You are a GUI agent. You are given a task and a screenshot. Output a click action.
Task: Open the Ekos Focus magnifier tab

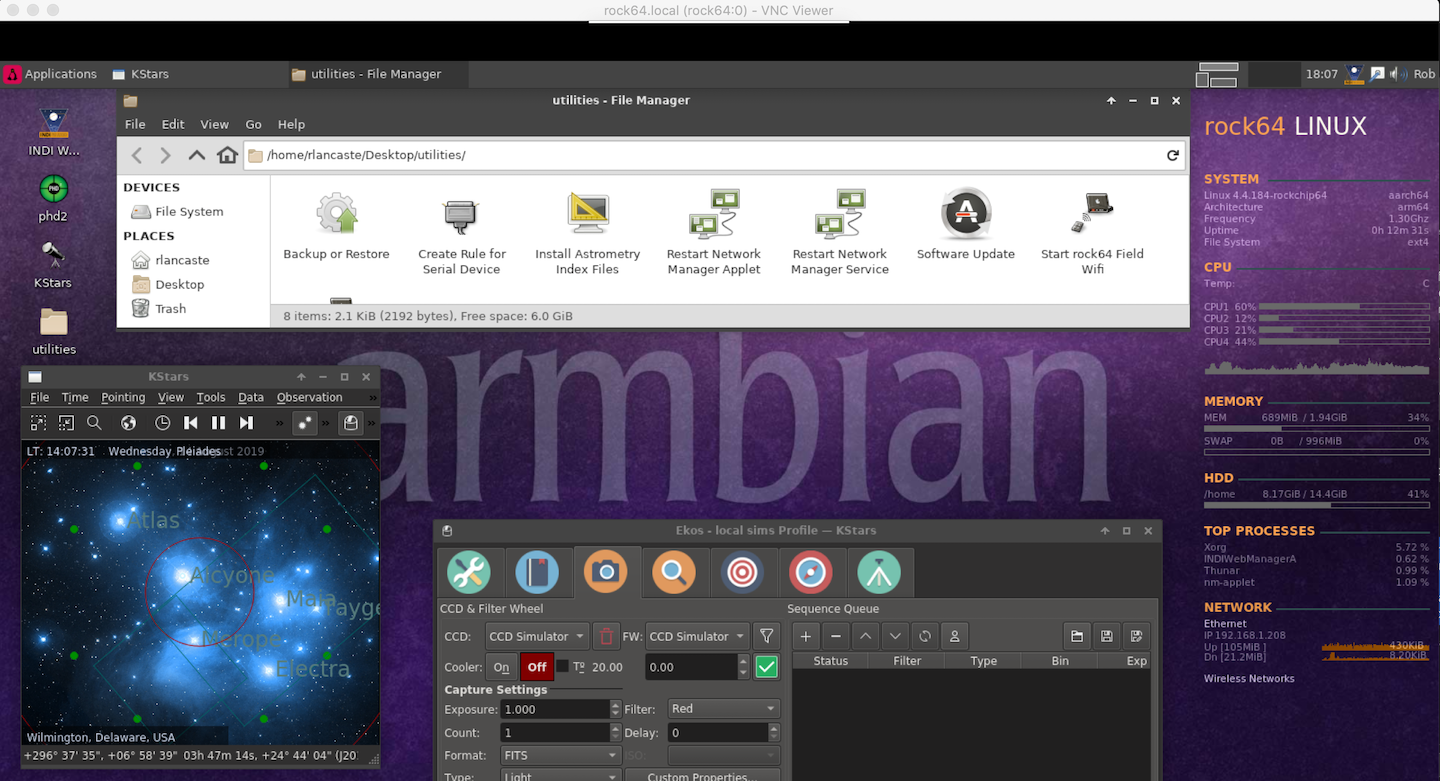(x=673, y=572)
